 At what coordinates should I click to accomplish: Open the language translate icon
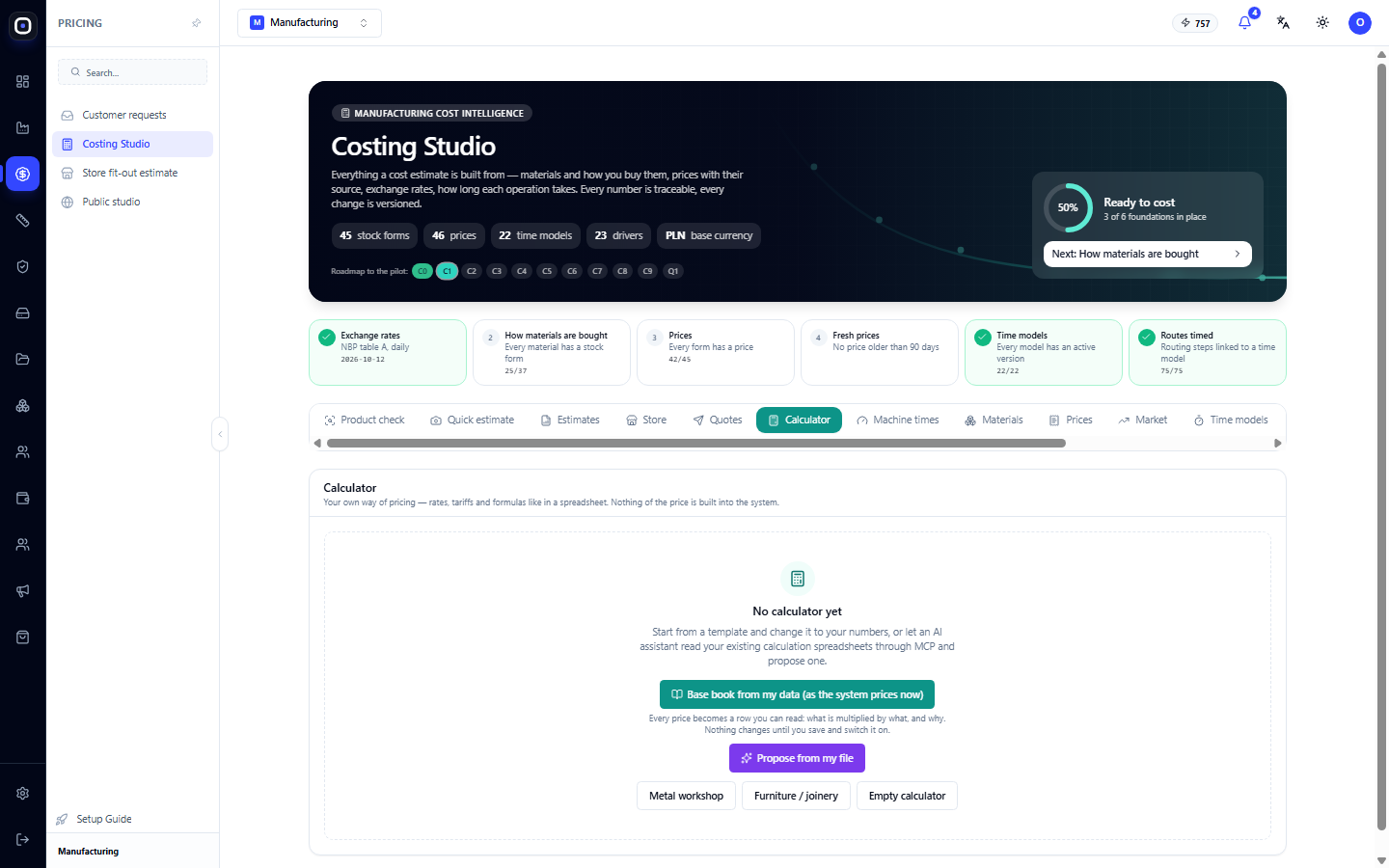coord(1283,23)
